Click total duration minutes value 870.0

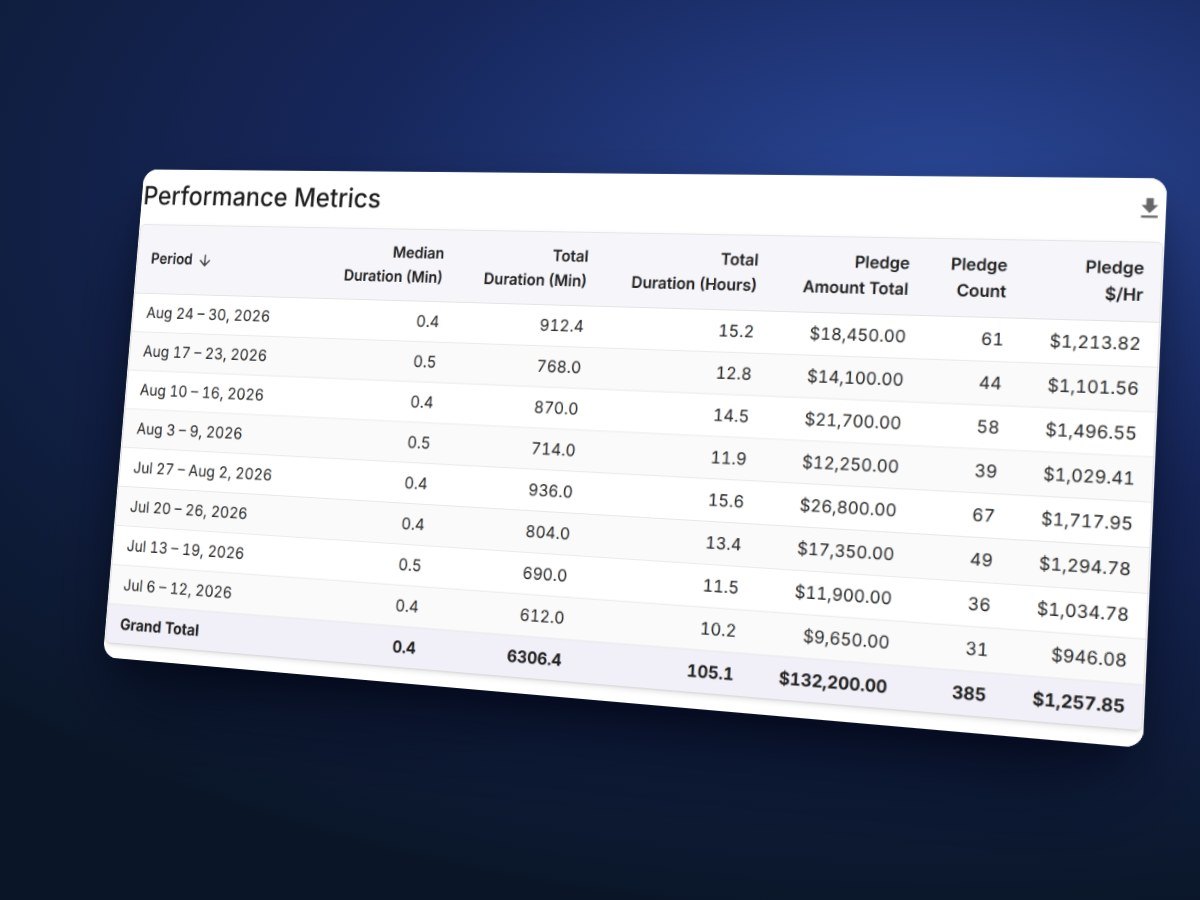point(555,408)
